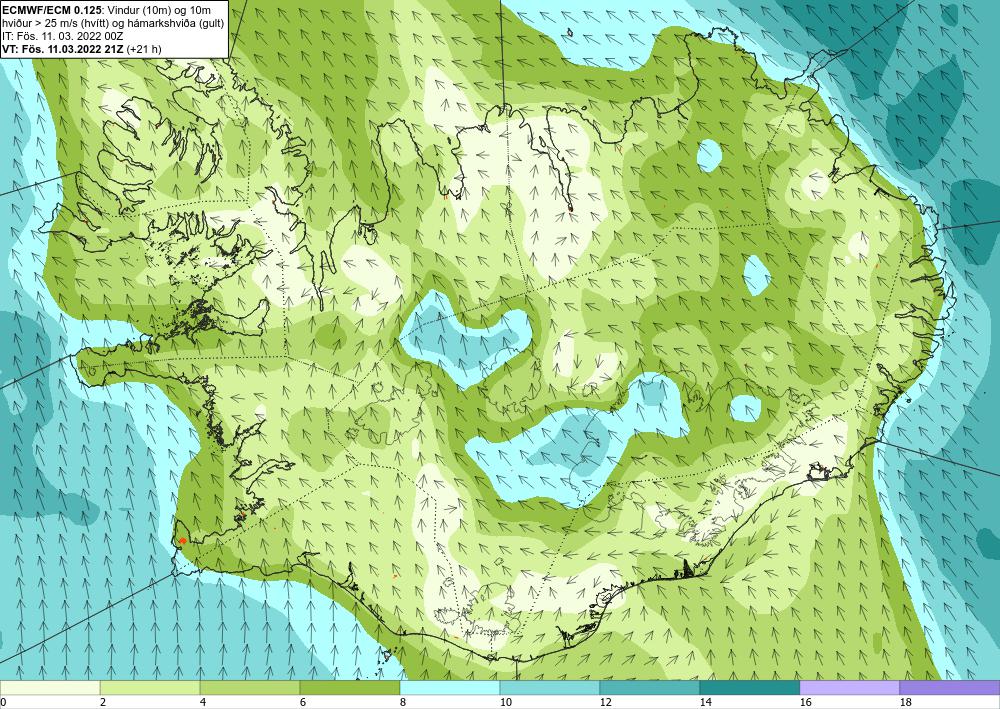Click the lavender 16–18 m/s legend swatch

click(849, 688)
